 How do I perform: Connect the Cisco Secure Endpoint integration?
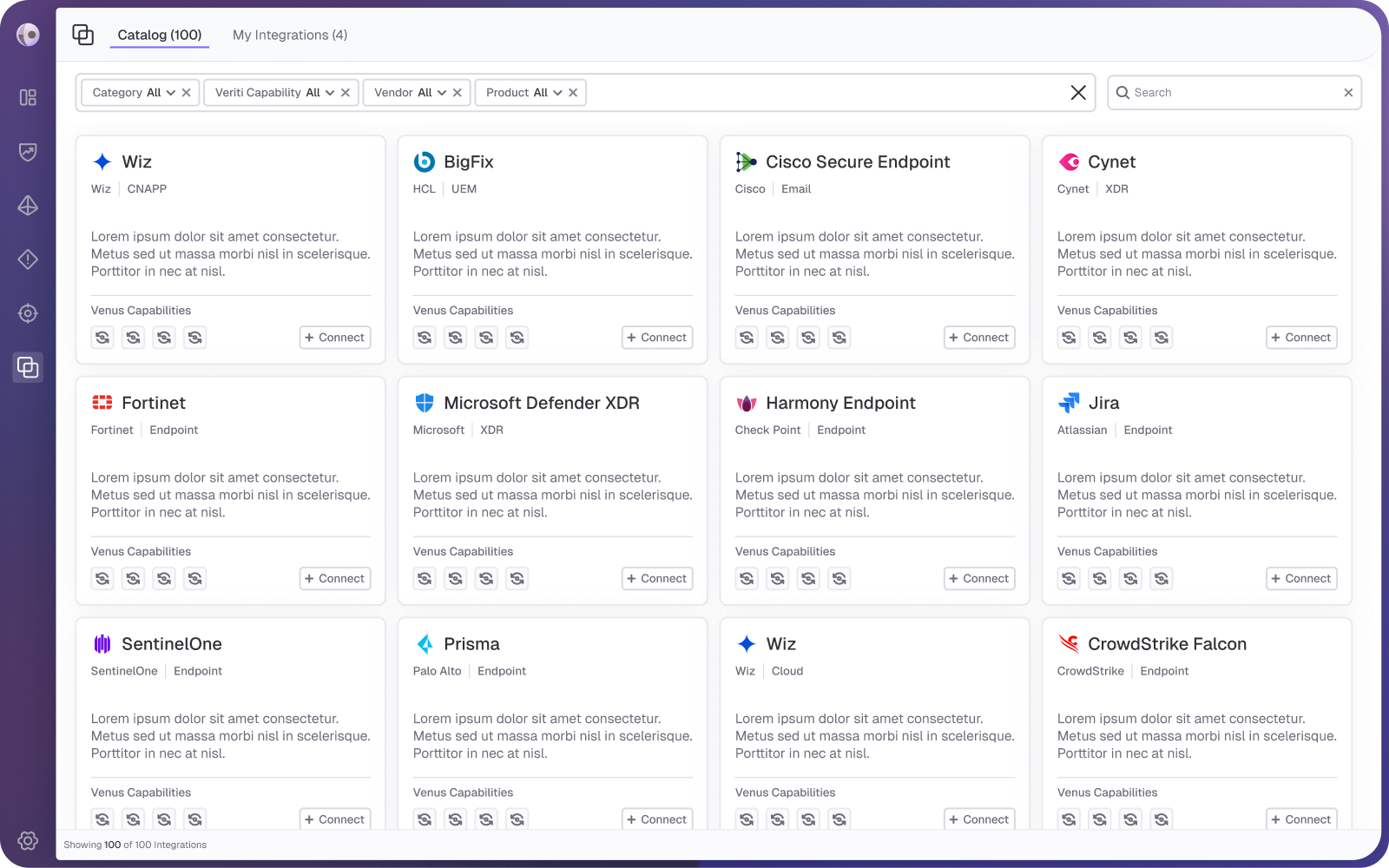[x=979, y=338]
